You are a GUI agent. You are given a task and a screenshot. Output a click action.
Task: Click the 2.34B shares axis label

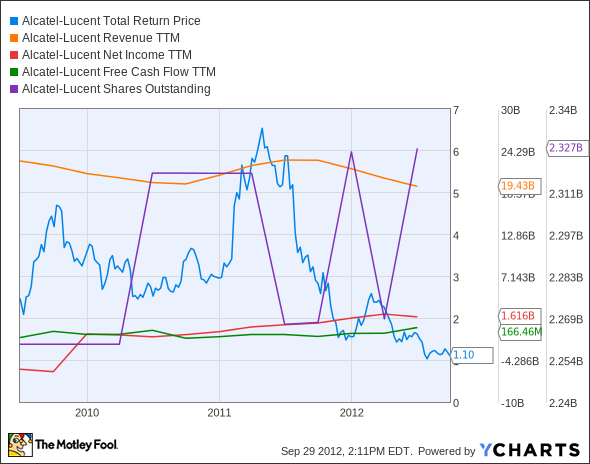[x=563, y=110]
